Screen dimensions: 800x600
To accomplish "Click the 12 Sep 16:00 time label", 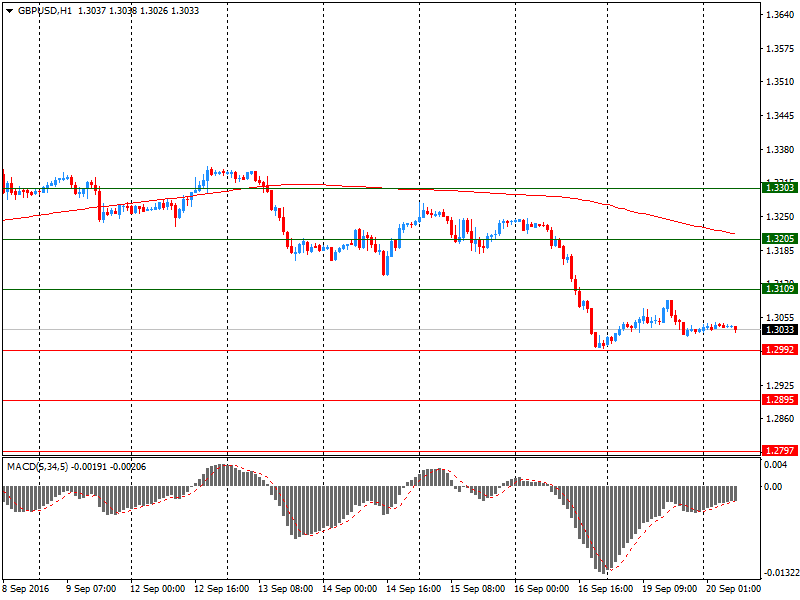I will [x=221, y=589].
